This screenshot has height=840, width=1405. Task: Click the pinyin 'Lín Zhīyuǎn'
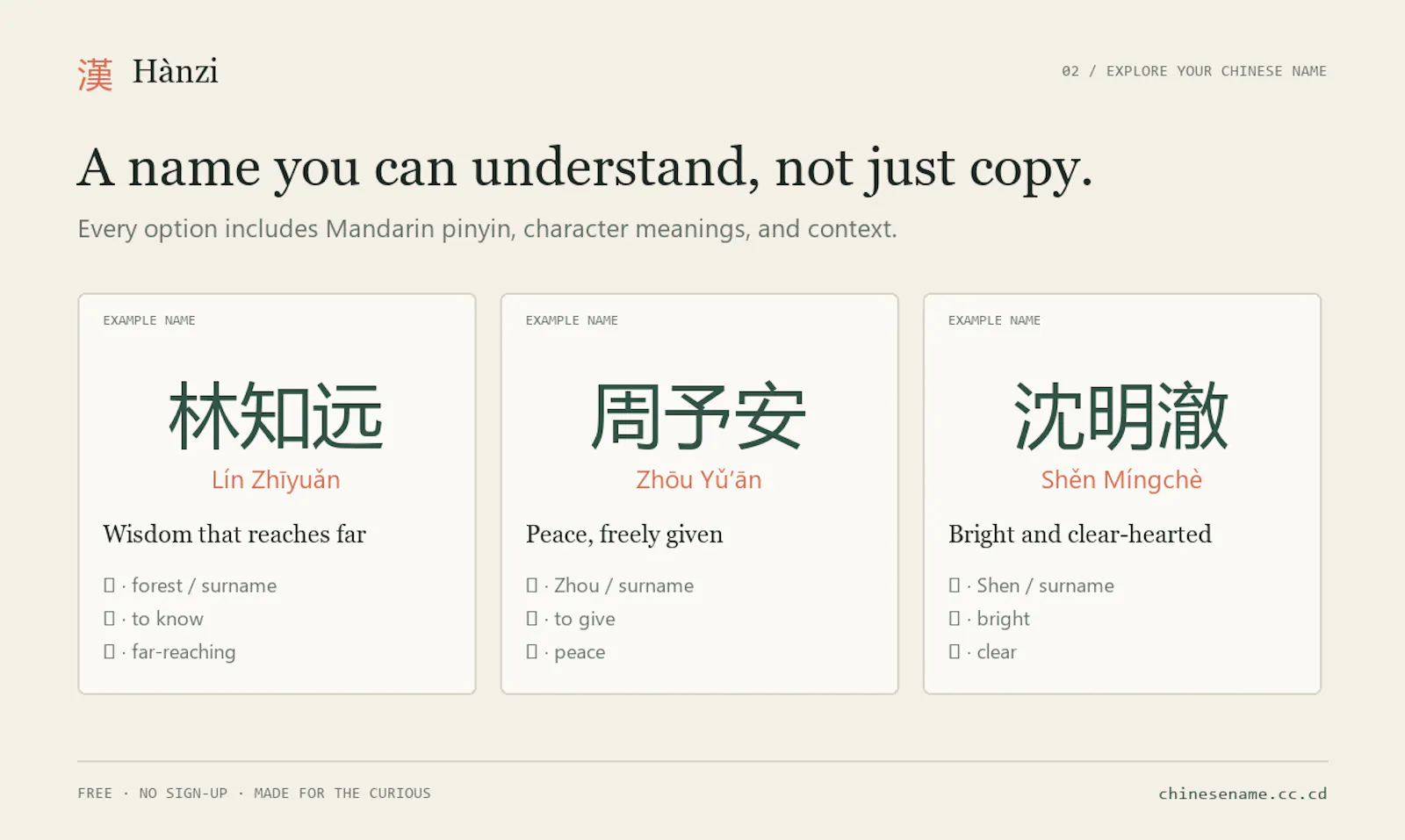click(x=276, y=480)
